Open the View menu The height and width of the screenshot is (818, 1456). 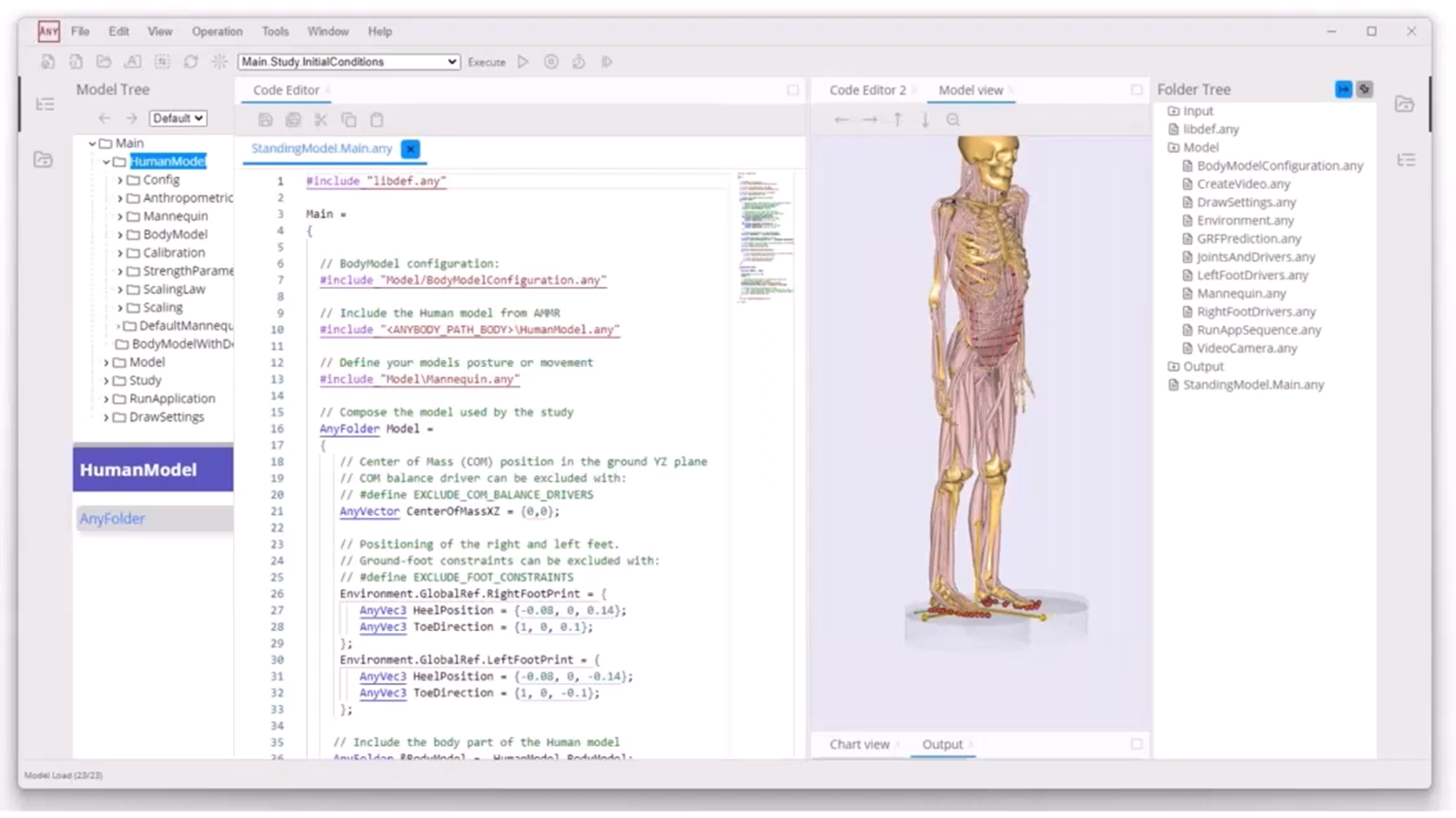pyautogui.click(x=160, y=31)
